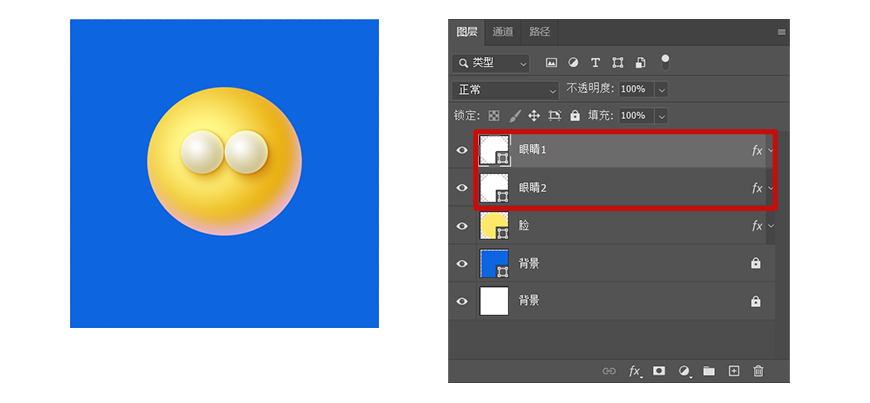Click the lock position move icon
870x403 pixels.
[534, 116]
